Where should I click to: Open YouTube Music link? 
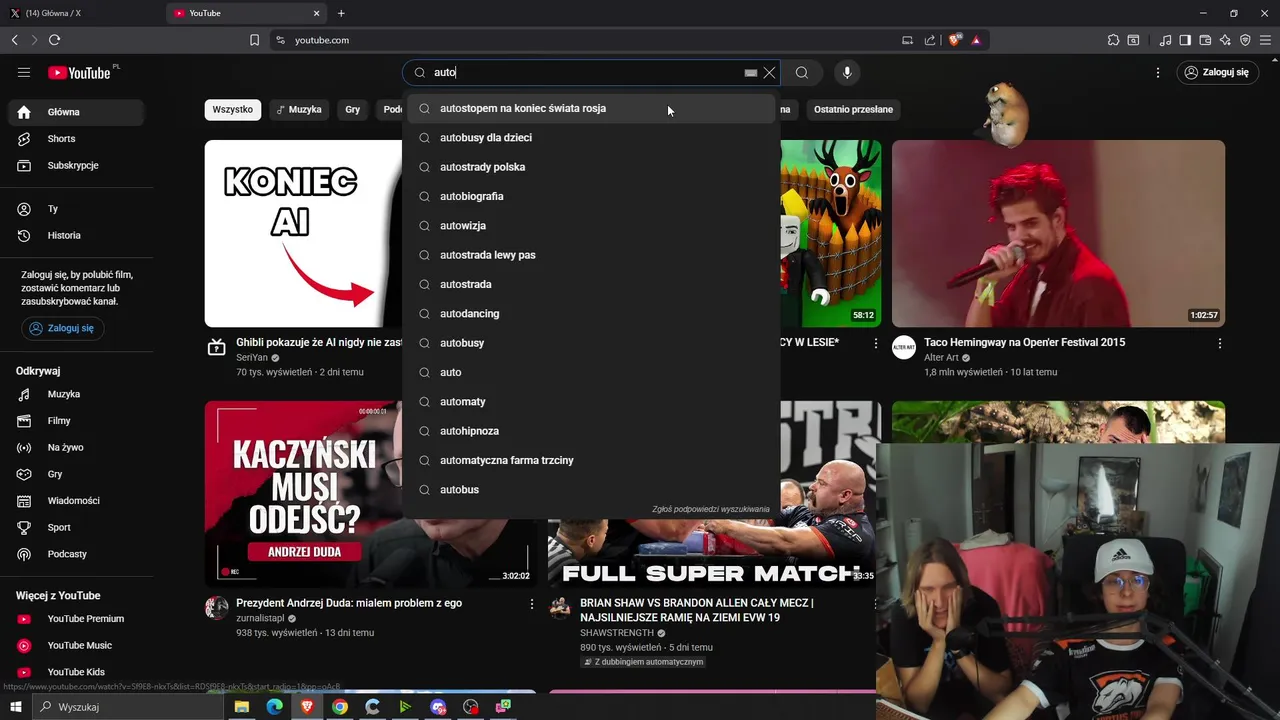tap(76, 645)
